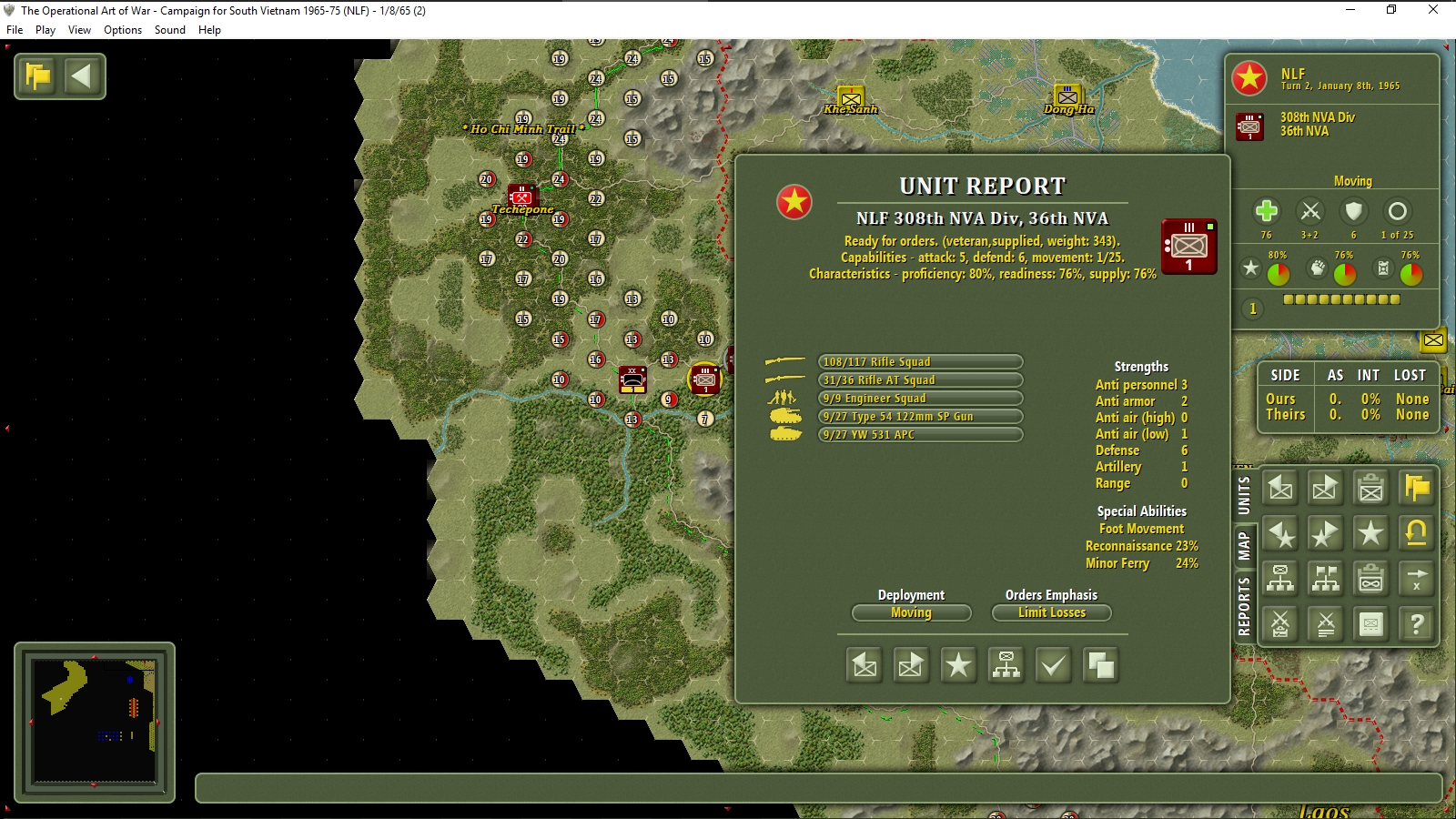Click the large unit counter icon in Unit Report
1456x819 pixels.
[1189, 247]
